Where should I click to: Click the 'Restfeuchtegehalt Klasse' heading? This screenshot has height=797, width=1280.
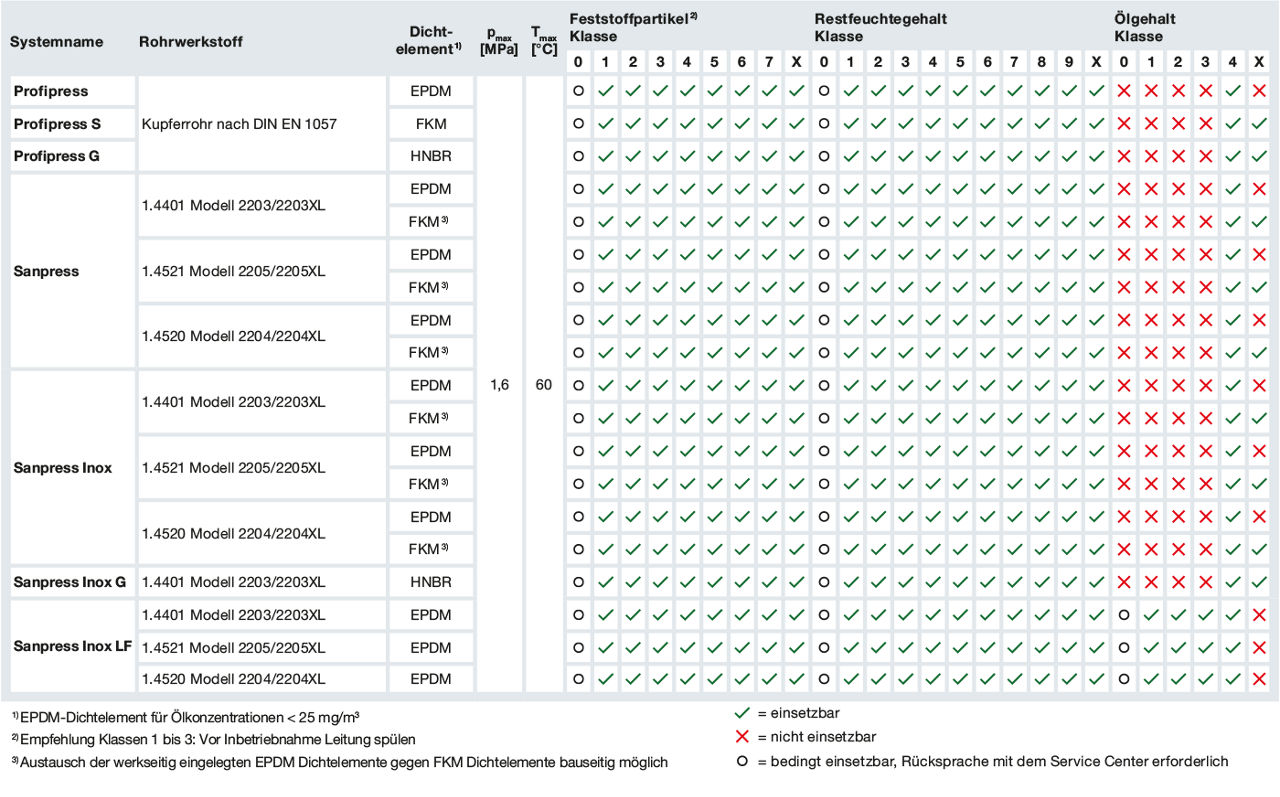(881, 27)
